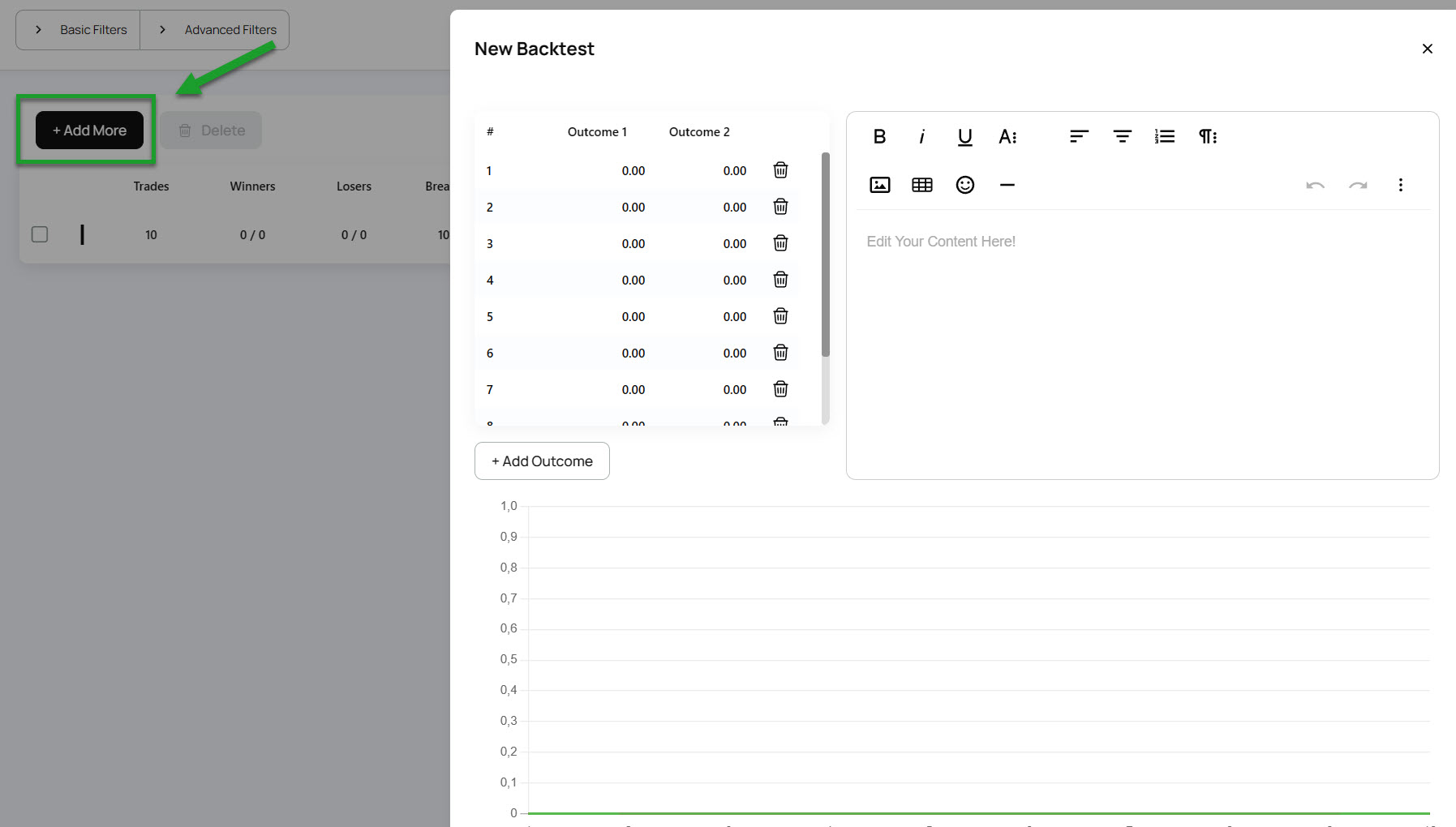Click the outcomes table scrollbar
The image size is (1456, 827).
(826, 255)
